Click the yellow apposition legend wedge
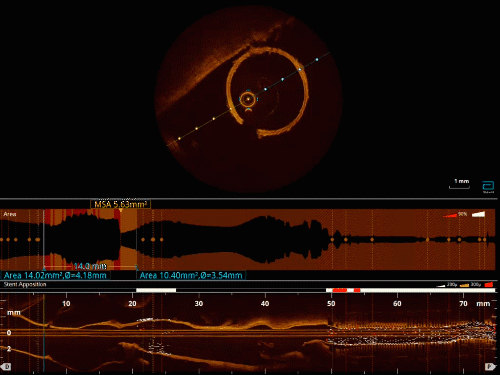 [464, 285]
